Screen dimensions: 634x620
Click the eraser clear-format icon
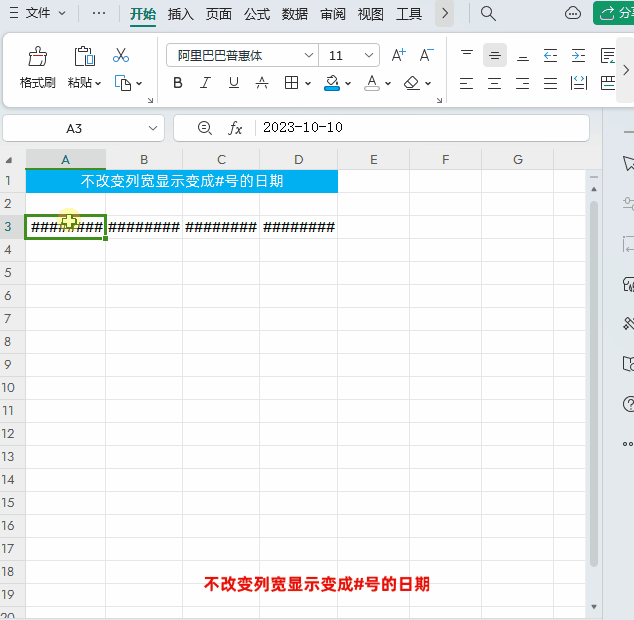pos(412,83)
